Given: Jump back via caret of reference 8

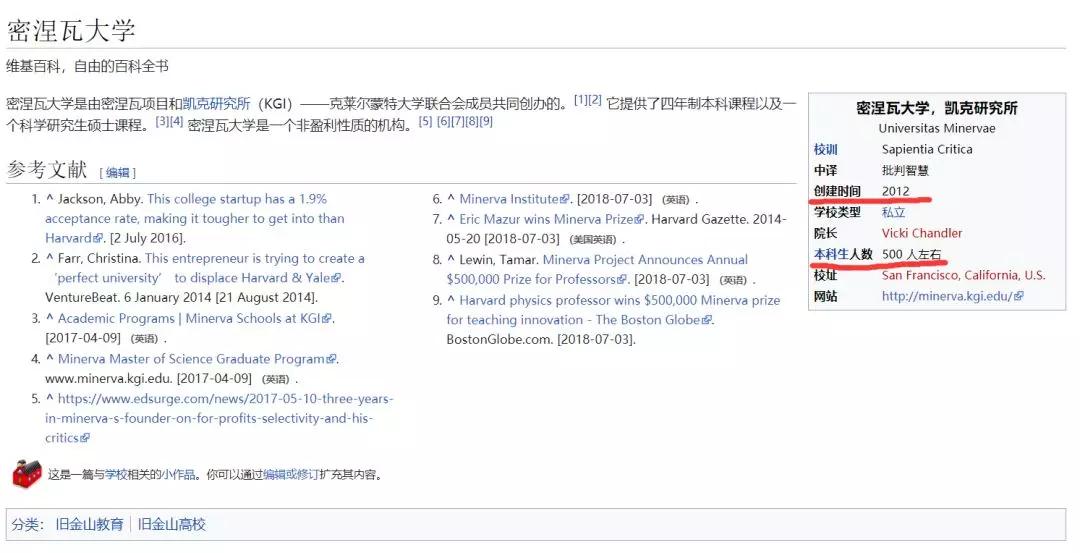Looking at the screenshot, I should click(450, 260).
